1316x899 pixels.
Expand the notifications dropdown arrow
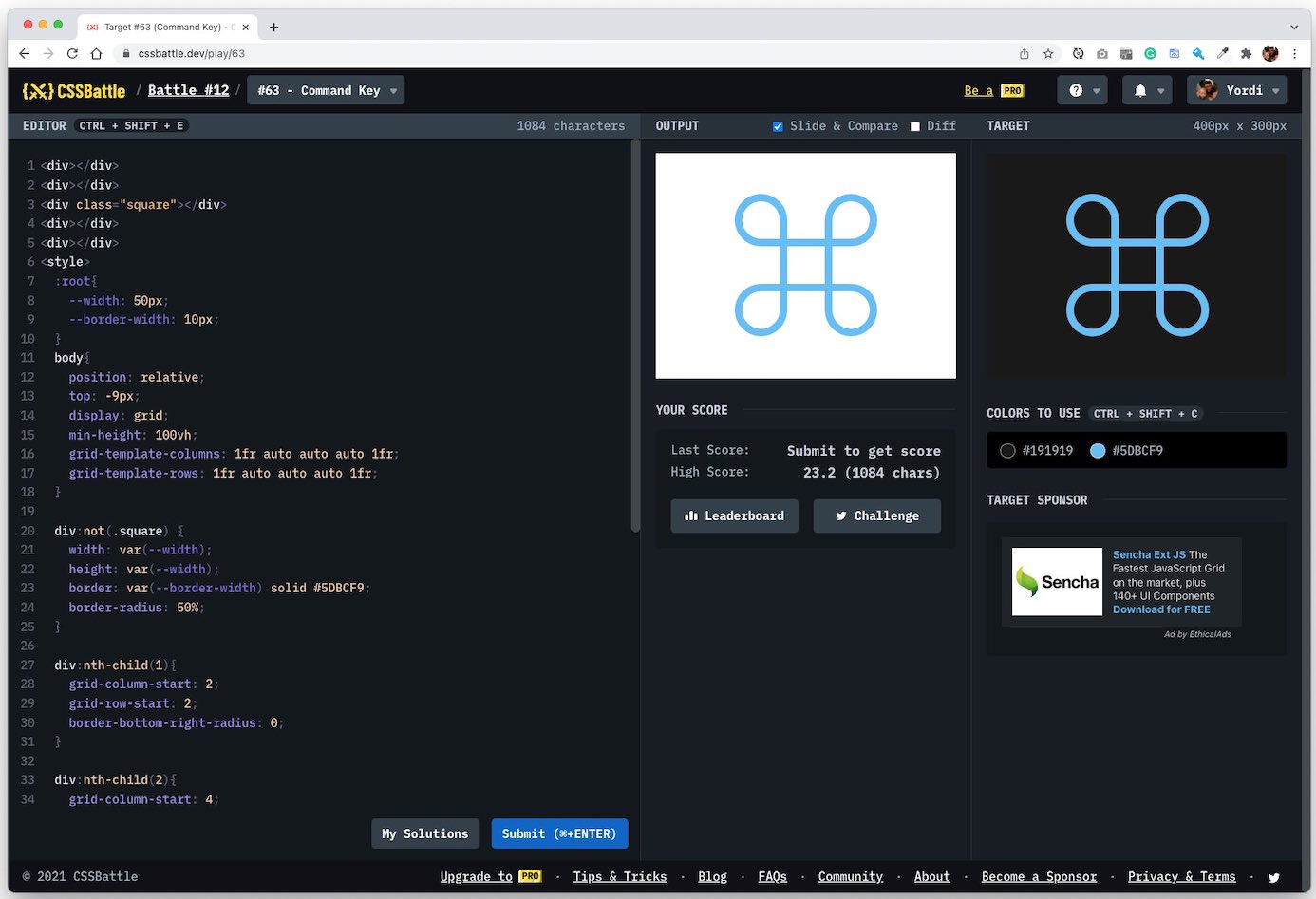click(1160, 91)
